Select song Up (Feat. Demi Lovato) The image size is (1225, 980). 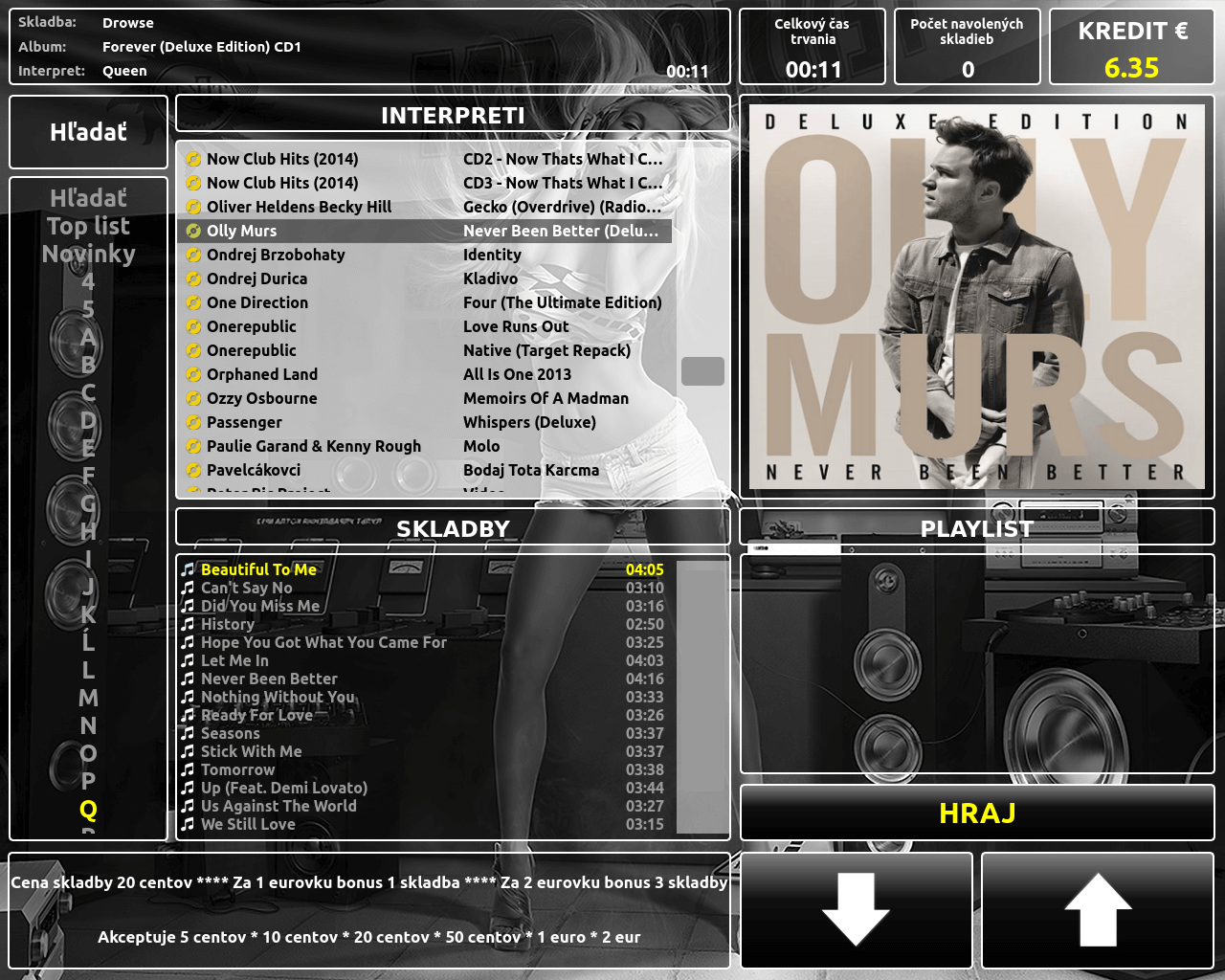point(284,788)
